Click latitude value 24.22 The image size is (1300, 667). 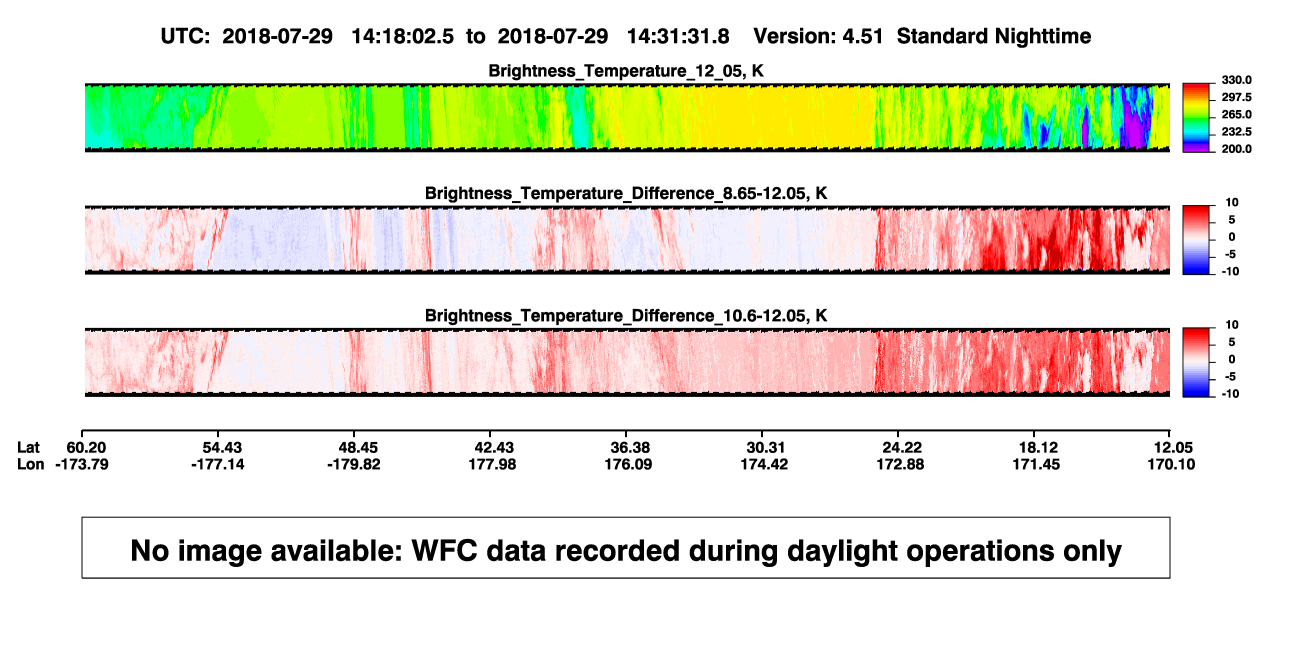(899, 447)
